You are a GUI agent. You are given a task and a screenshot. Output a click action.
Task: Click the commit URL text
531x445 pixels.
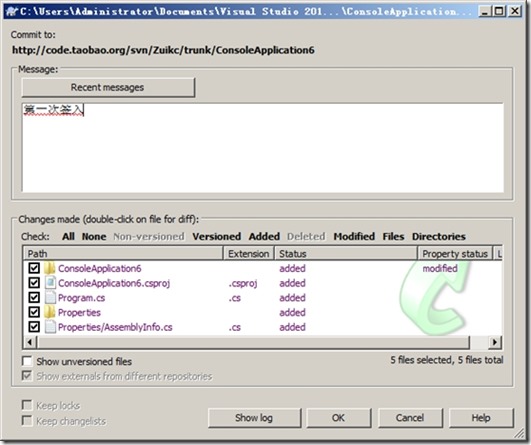(x=163, y=50)
